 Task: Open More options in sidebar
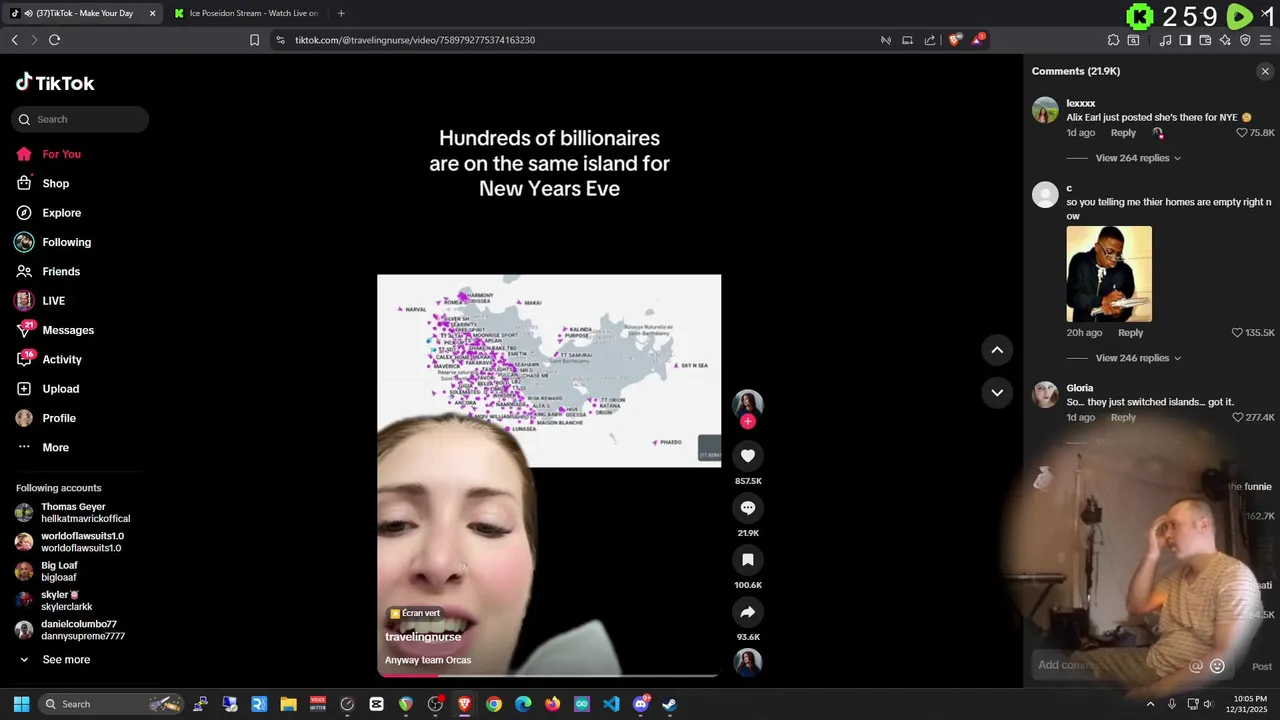click(43, 448)
